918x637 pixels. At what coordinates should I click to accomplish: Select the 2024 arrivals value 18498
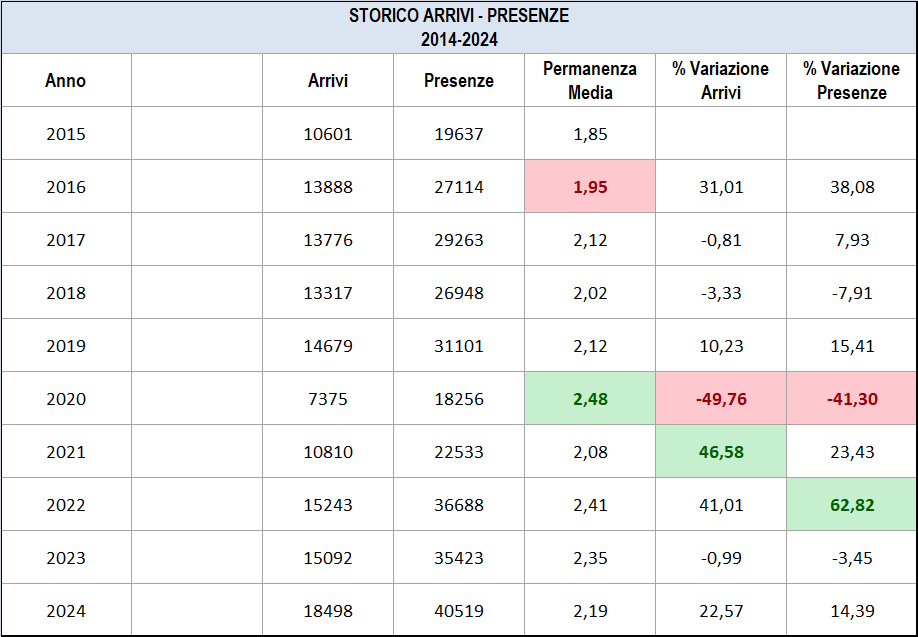[x=328, y=610]
